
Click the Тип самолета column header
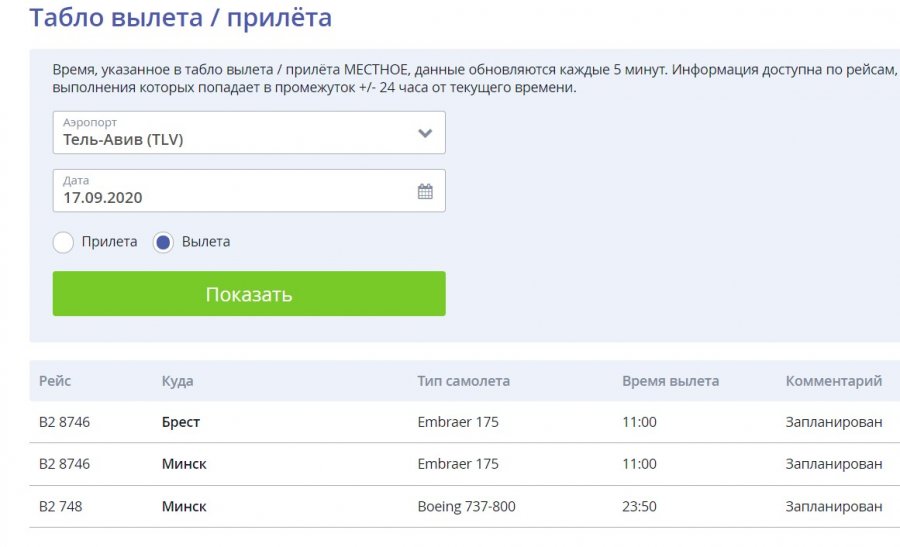pyautogui.click(x=464, y=381)
